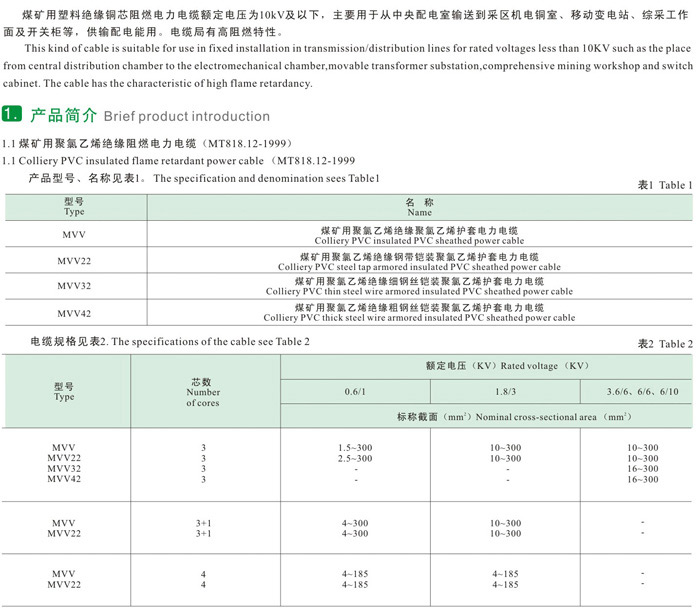Click the first "4~185" under 0.6/1 column

pyautogui.click(x=355, y=574)
